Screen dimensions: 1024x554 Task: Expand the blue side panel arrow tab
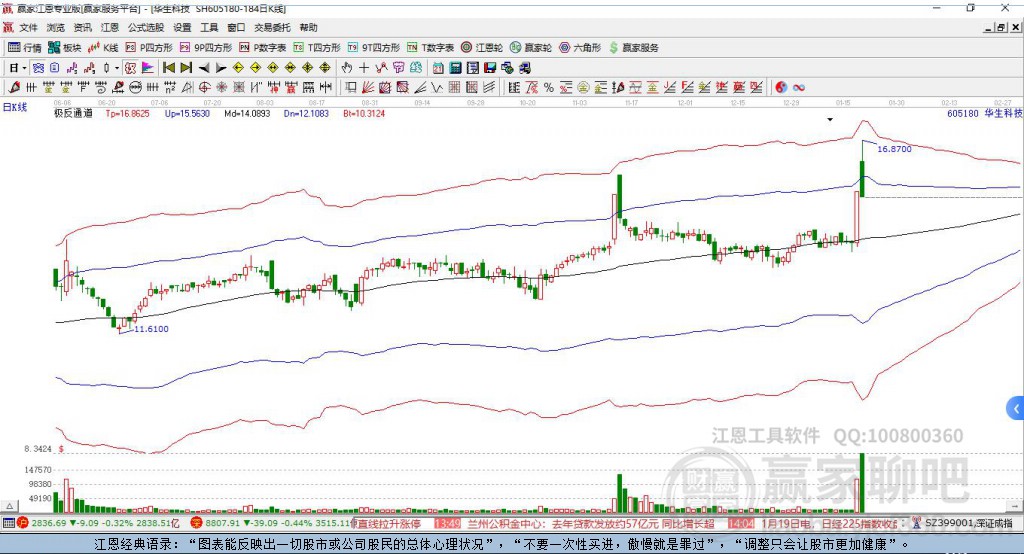[1016, 409]
